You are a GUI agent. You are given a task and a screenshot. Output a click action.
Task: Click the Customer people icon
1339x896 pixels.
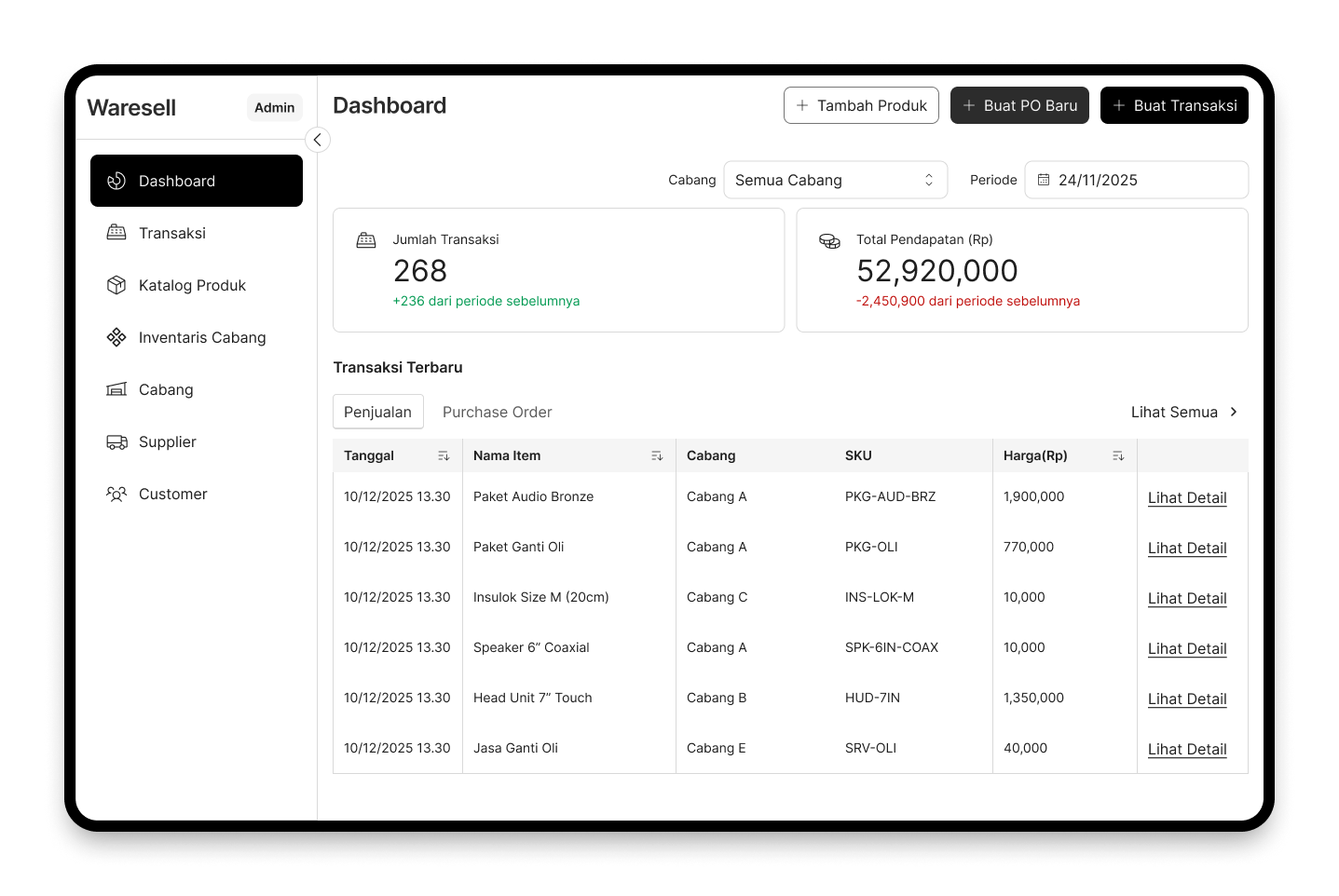pos(116,494)
